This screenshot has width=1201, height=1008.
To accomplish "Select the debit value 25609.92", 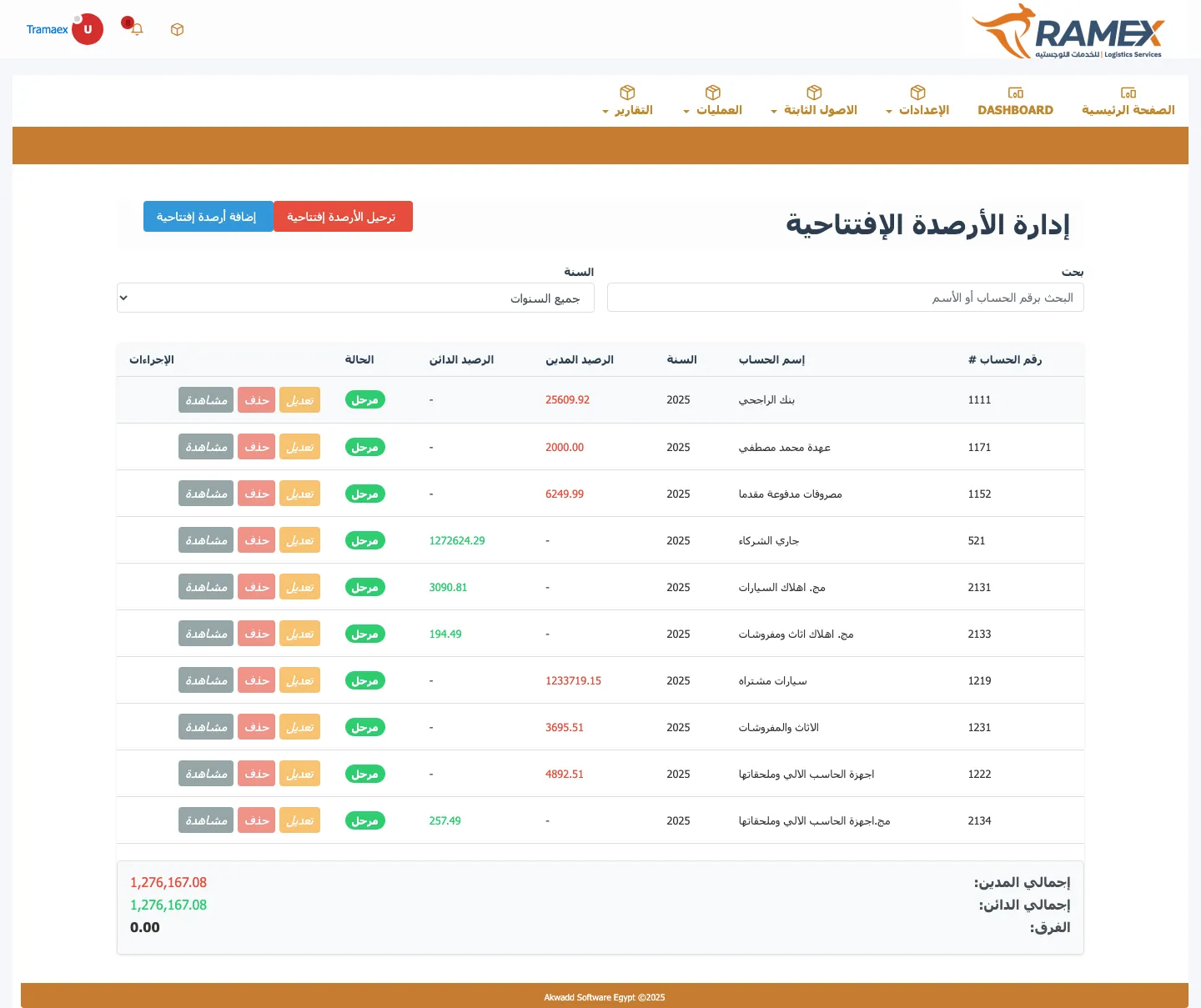I will coord(567,400).
